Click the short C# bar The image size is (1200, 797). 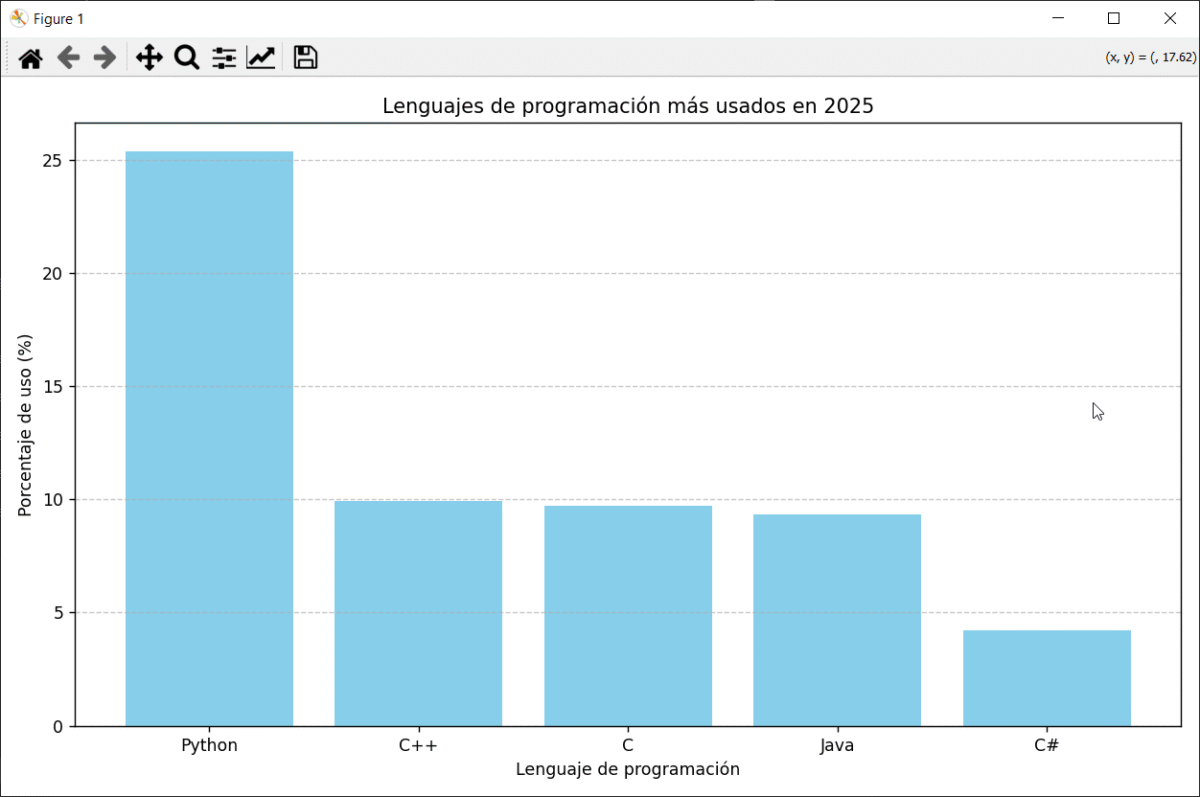pos(1046,678)
